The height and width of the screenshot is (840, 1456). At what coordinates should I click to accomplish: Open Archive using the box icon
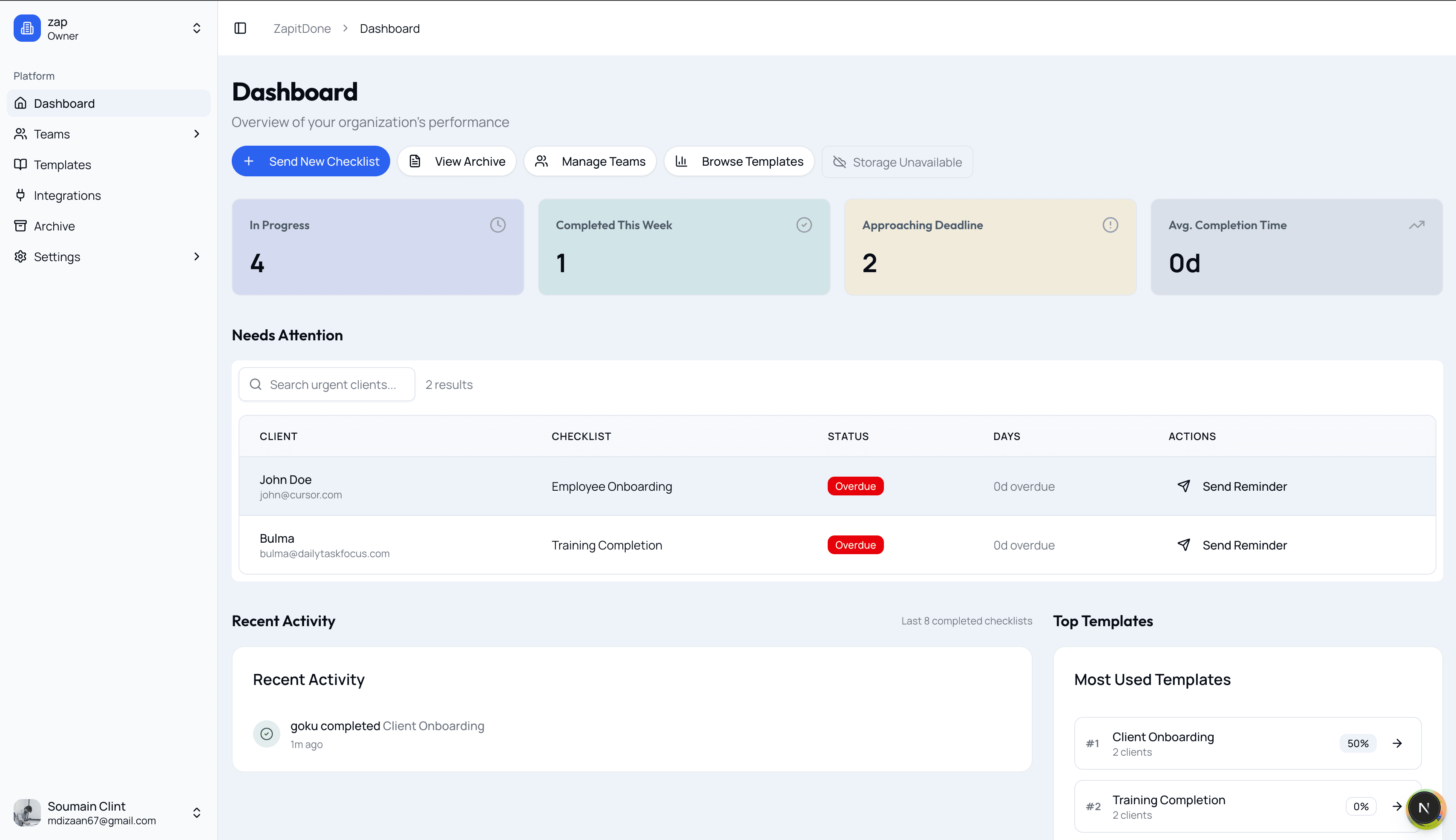(x=21, y=226)
